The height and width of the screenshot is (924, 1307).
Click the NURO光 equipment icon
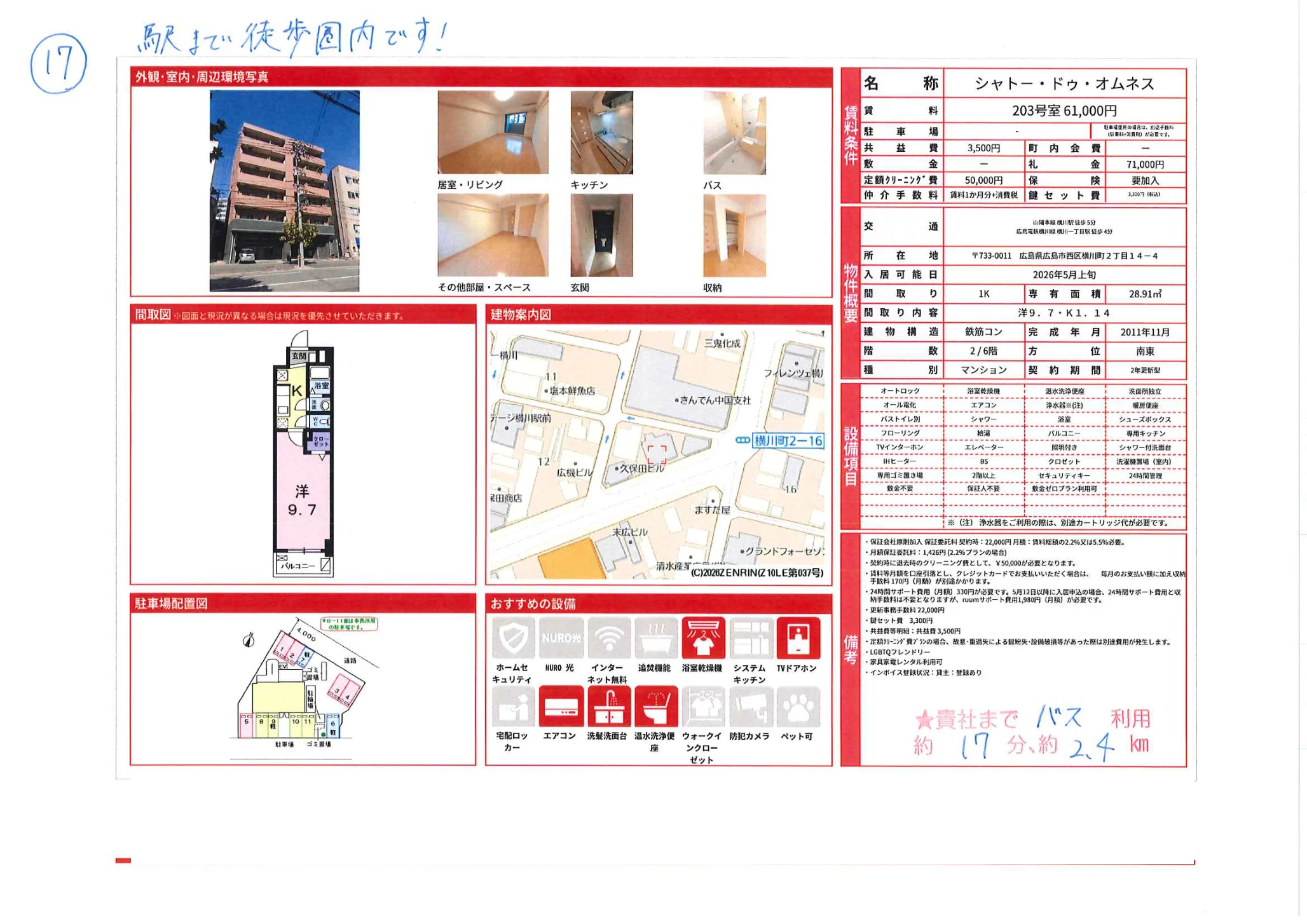[x=561, y=638]
